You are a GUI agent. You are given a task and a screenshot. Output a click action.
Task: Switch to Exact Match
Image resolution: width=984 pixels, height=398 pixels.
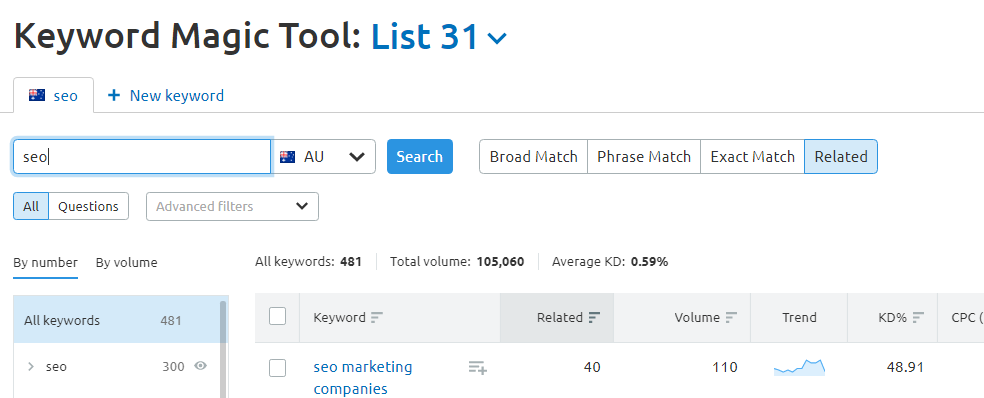tap(752, 156)
